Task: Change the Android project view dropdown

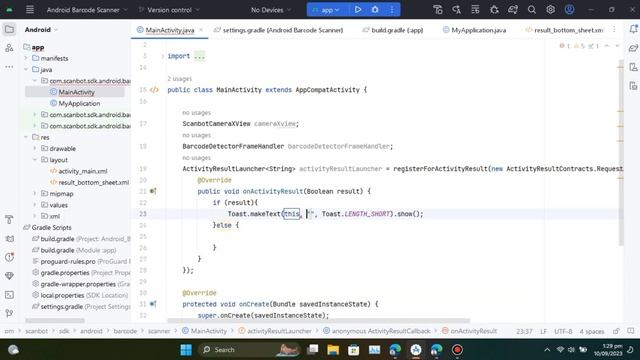Action: click(41, 29)
